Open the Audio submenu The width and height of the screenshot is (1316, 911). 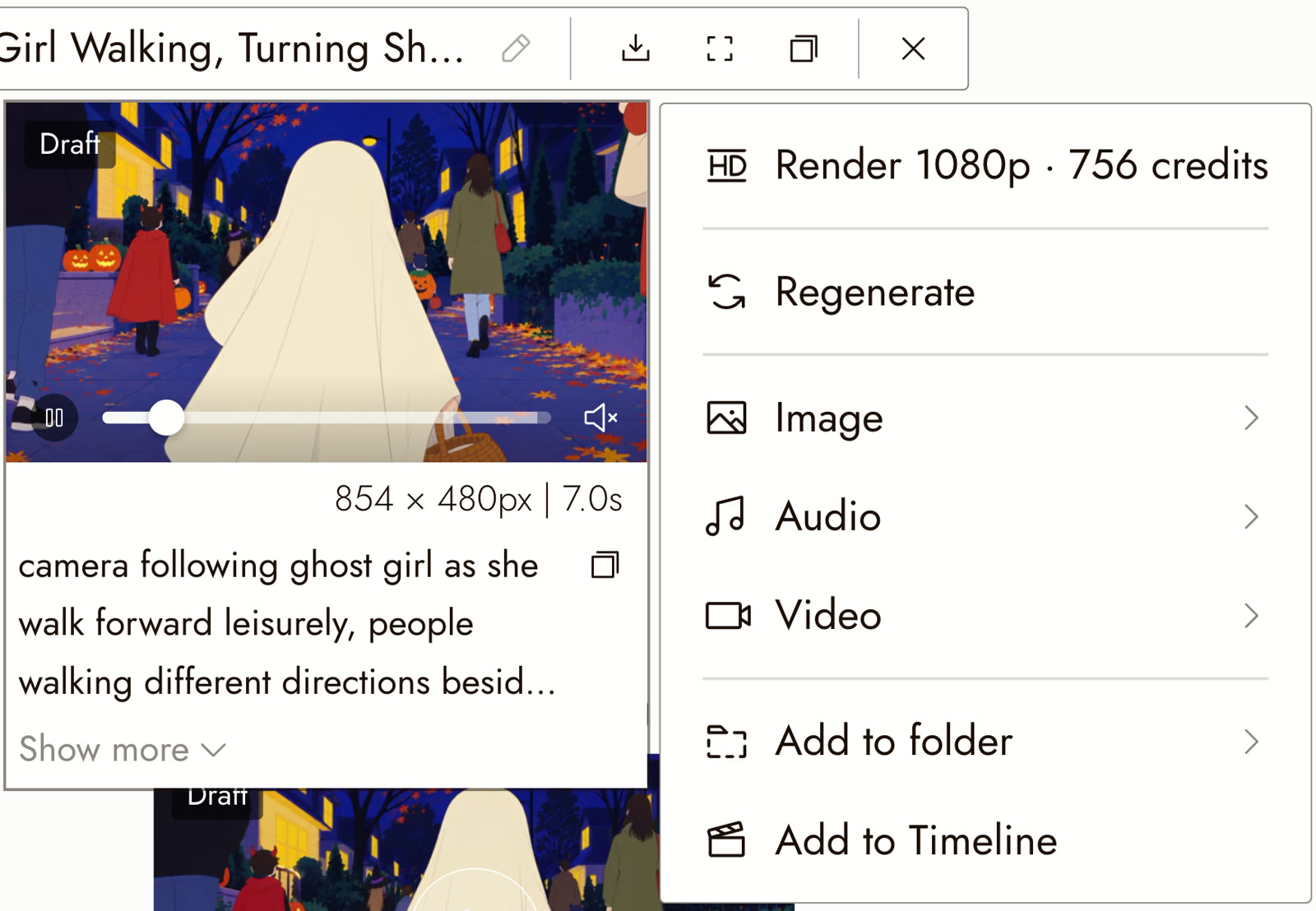click(x=985, y=516)
